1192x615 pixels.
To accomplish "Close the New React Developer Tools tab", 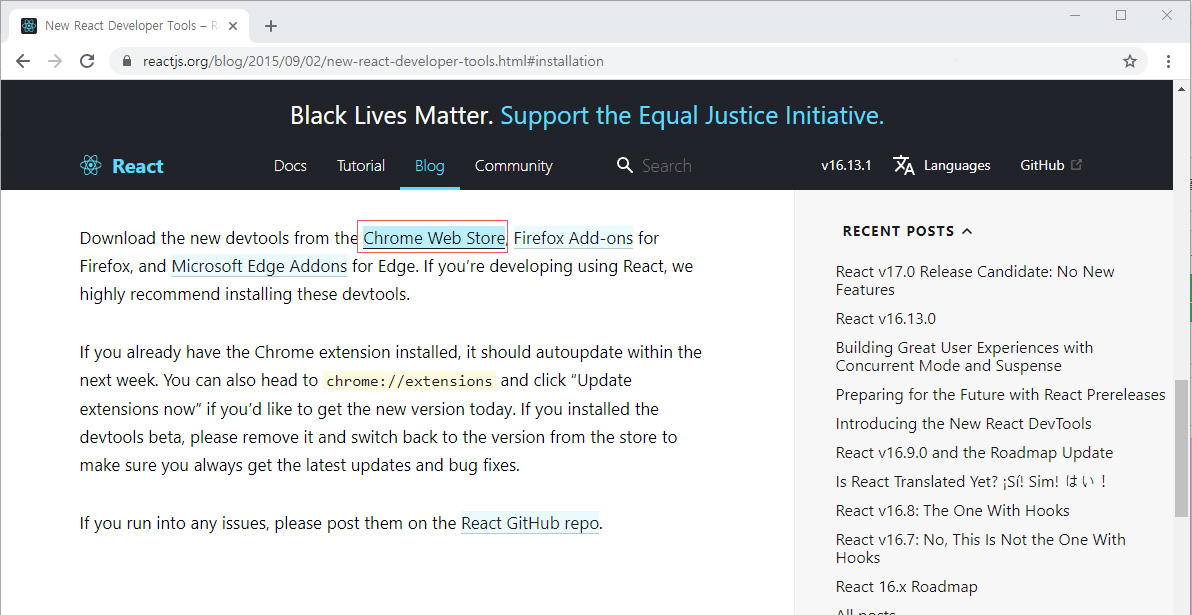I will click(x=233, y=26).
